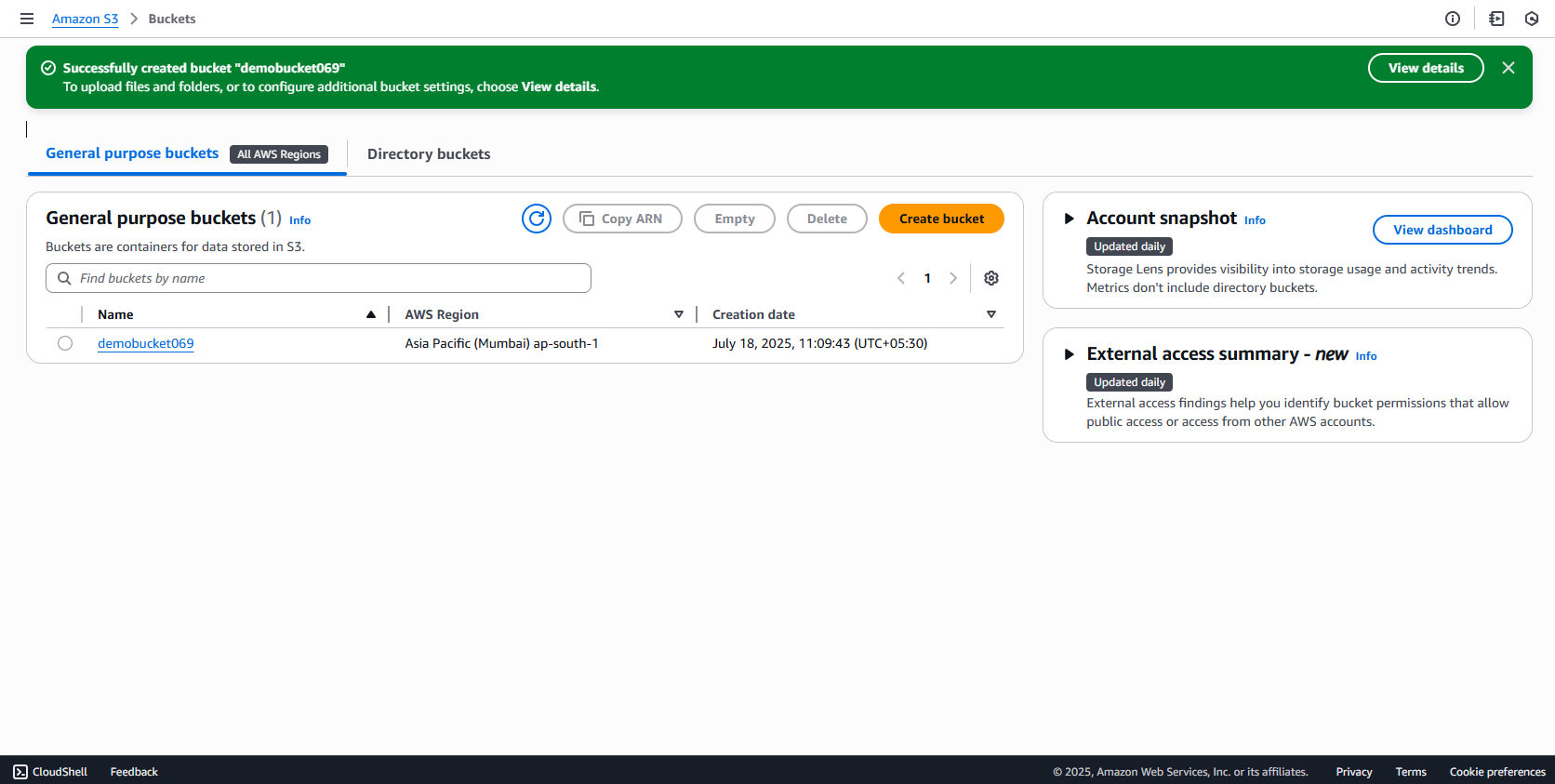1555x784 pixels.
Task: Switch to Directory buckets tab
Action: click(429, 154)
